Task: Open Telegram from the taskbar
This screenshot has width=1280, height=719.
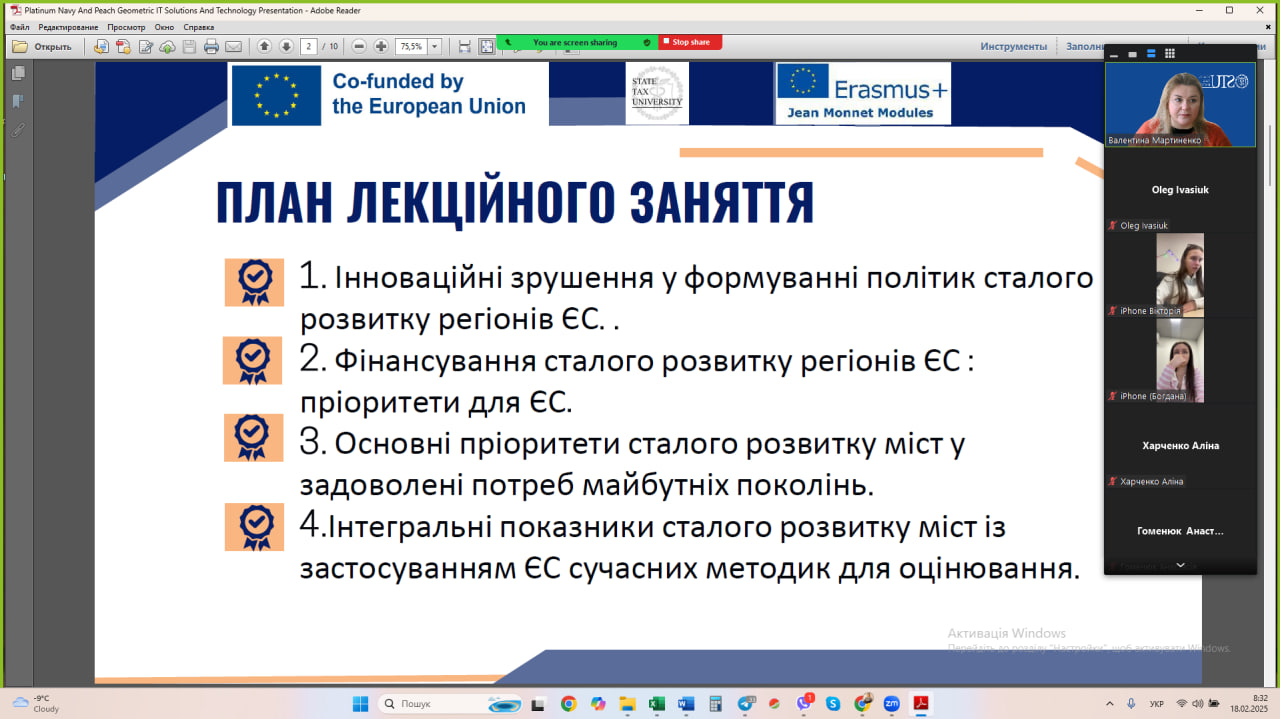Action: point(746,704)
